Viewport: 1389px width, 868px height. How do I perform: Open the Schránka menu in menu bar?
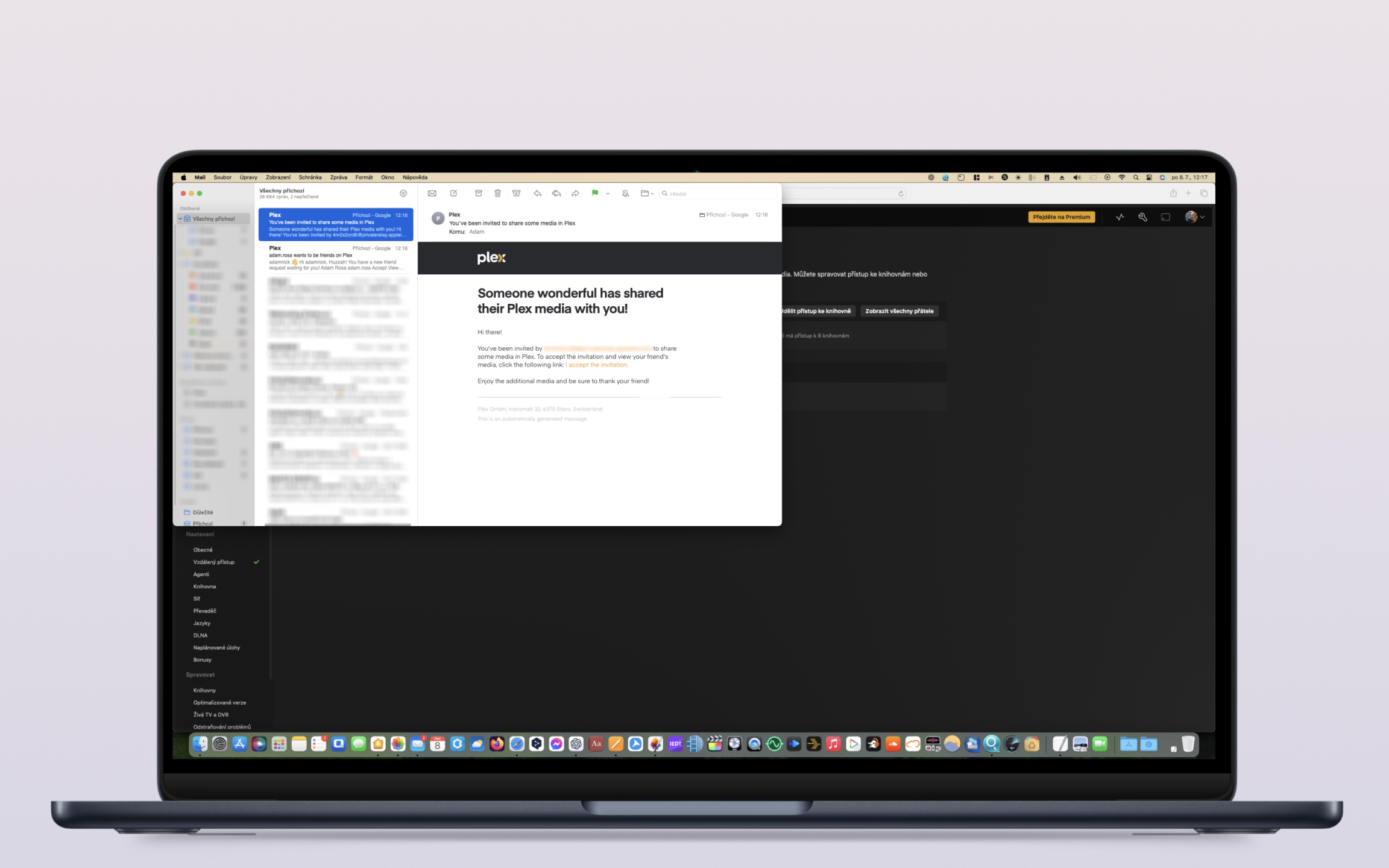click(x=310, y=177)
